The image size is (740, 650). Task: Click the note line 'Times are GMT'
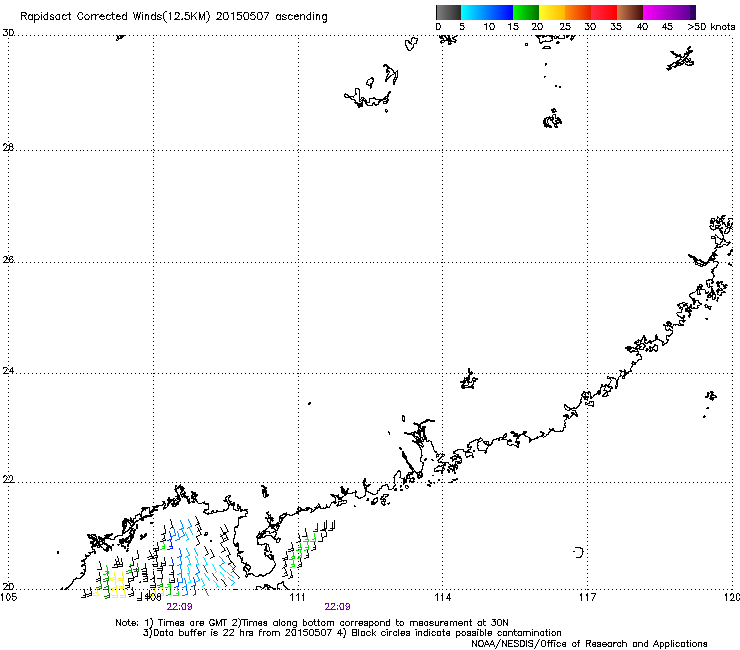click(192, 623)
